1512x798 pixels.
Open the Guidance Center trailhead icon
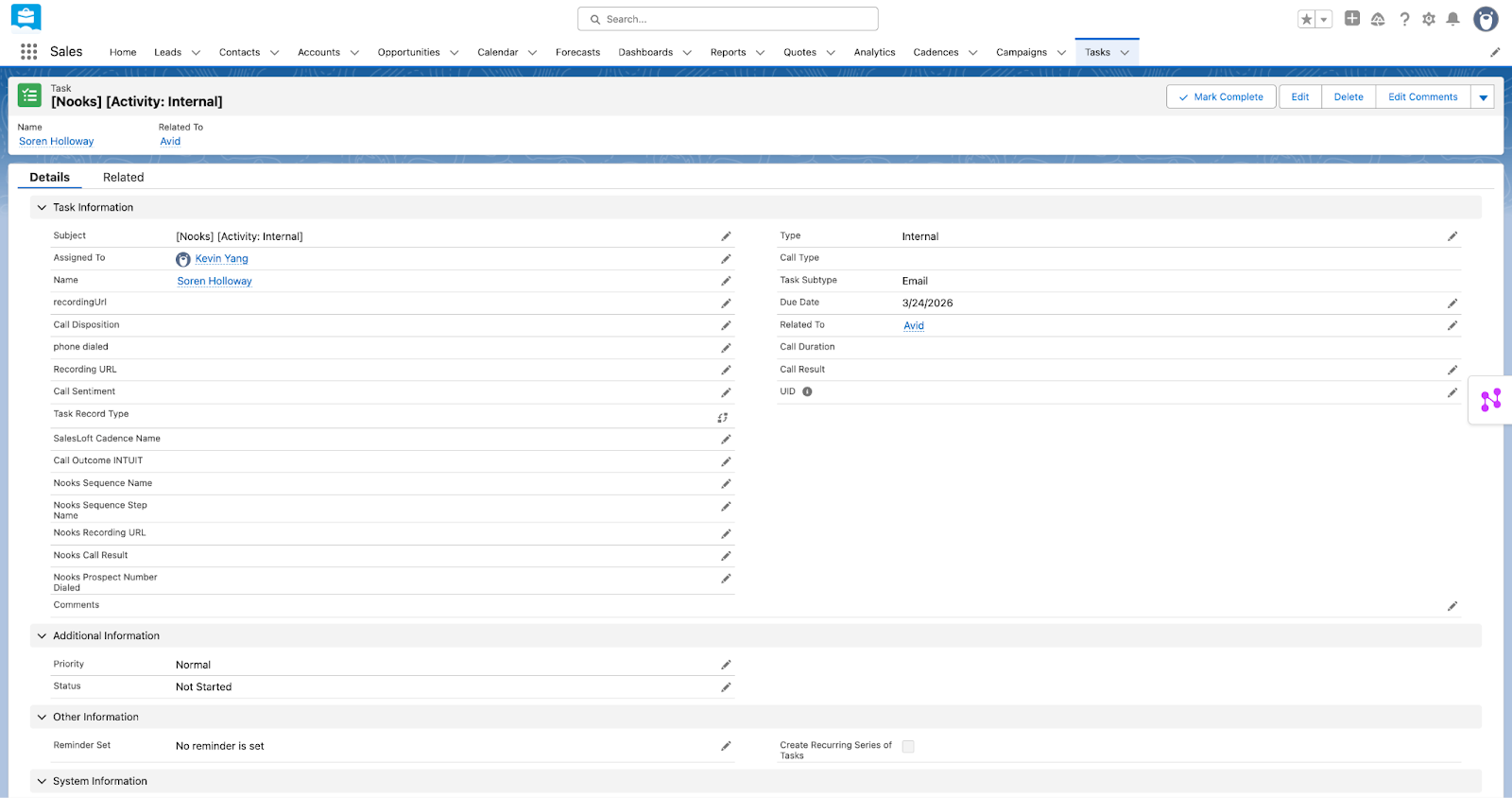[1378, 19]
